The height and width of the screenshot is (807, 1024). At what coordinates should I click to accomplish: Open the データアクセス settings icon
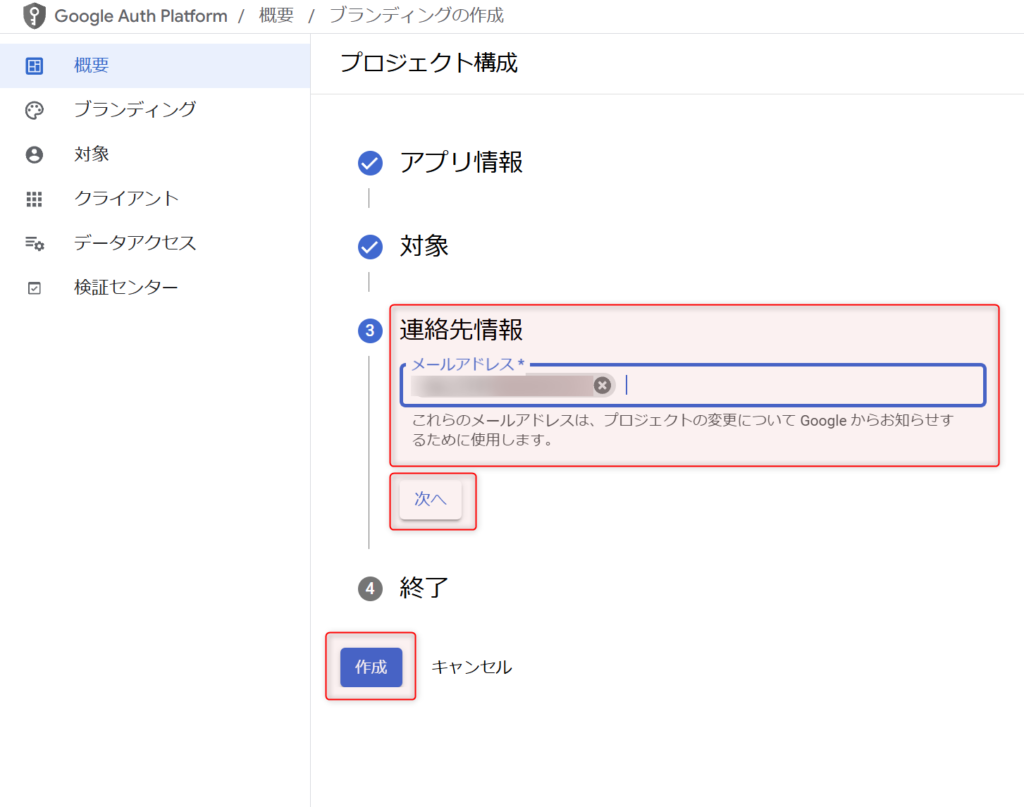pyautogui.click(x=34, y=243)
